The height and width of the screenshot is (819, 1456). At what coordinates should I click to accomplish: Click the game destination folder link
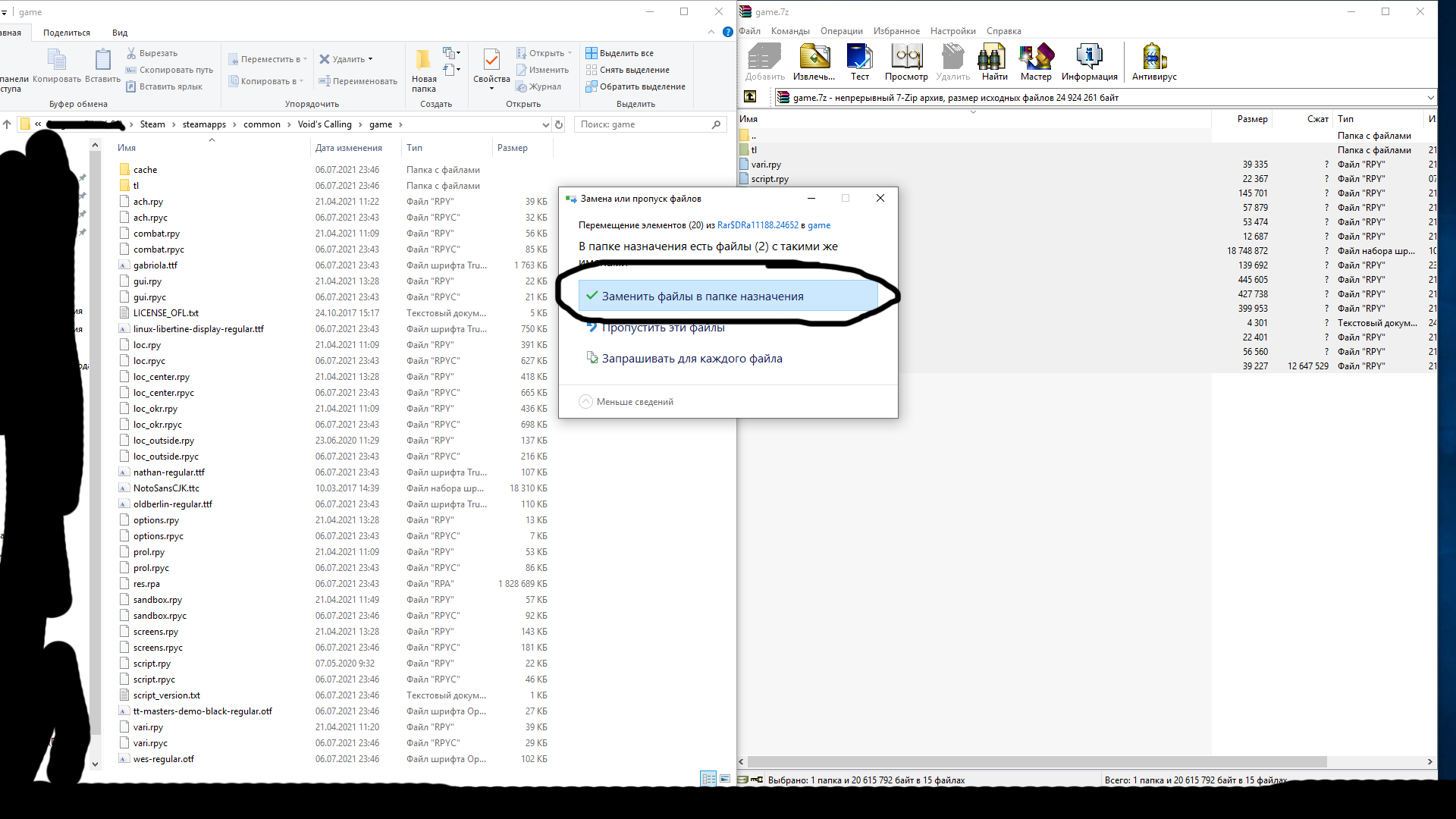click(x=818, y=225)
